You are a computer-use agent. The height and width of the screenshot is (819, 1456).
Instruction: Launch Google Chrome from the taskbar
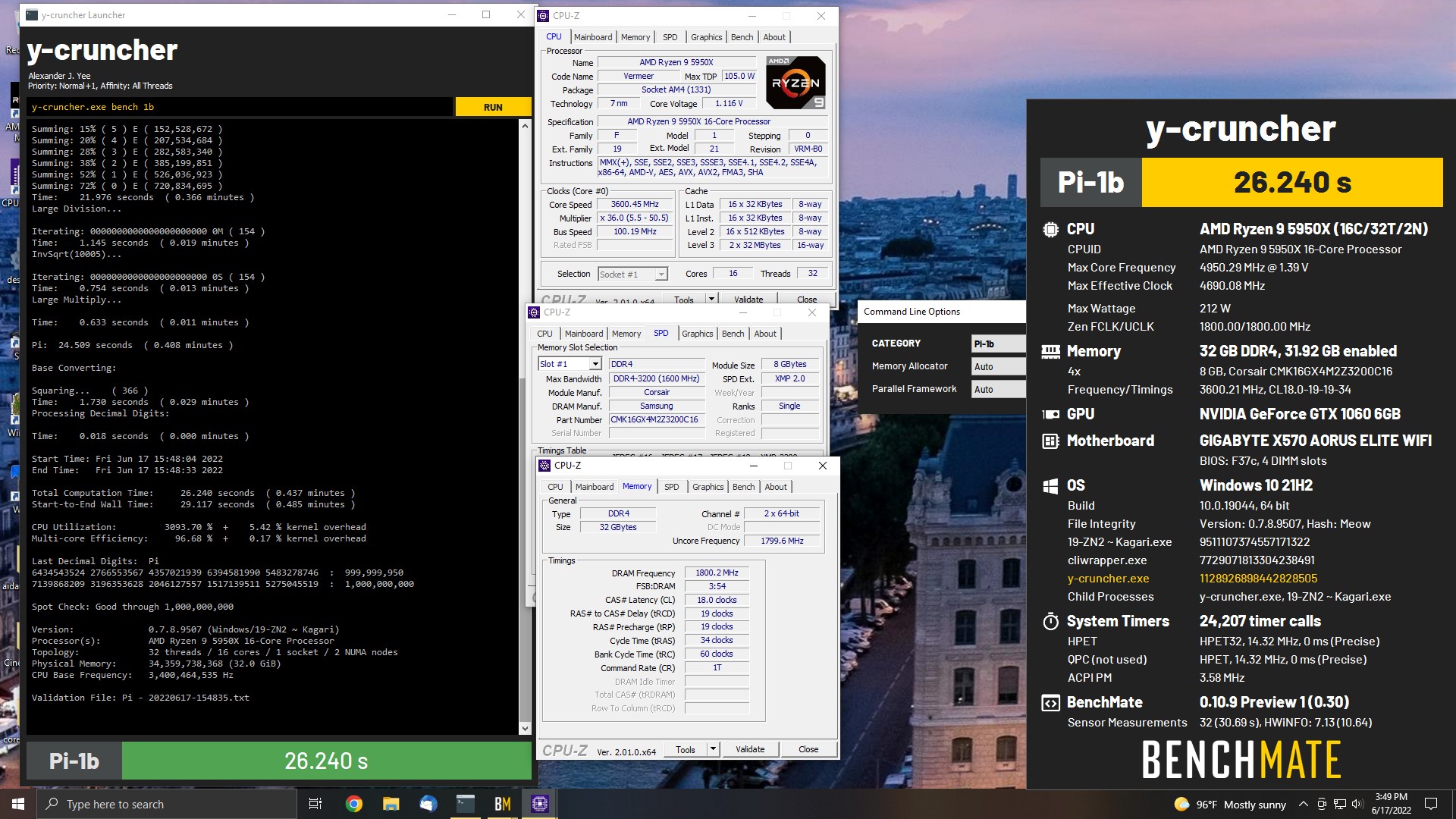click(x=353, y=804)
